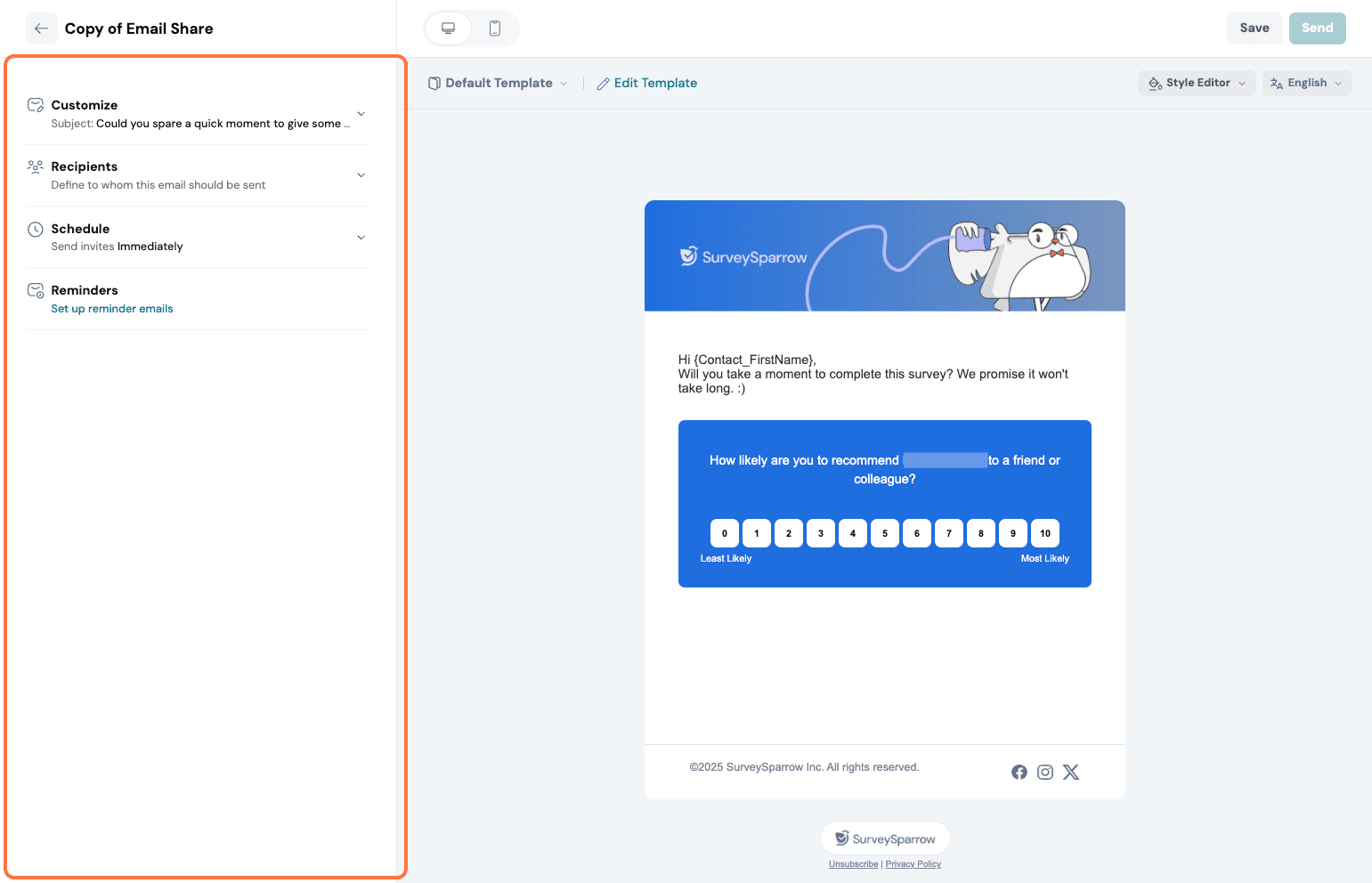Click the X social icon in footer

click(1071, 772)
